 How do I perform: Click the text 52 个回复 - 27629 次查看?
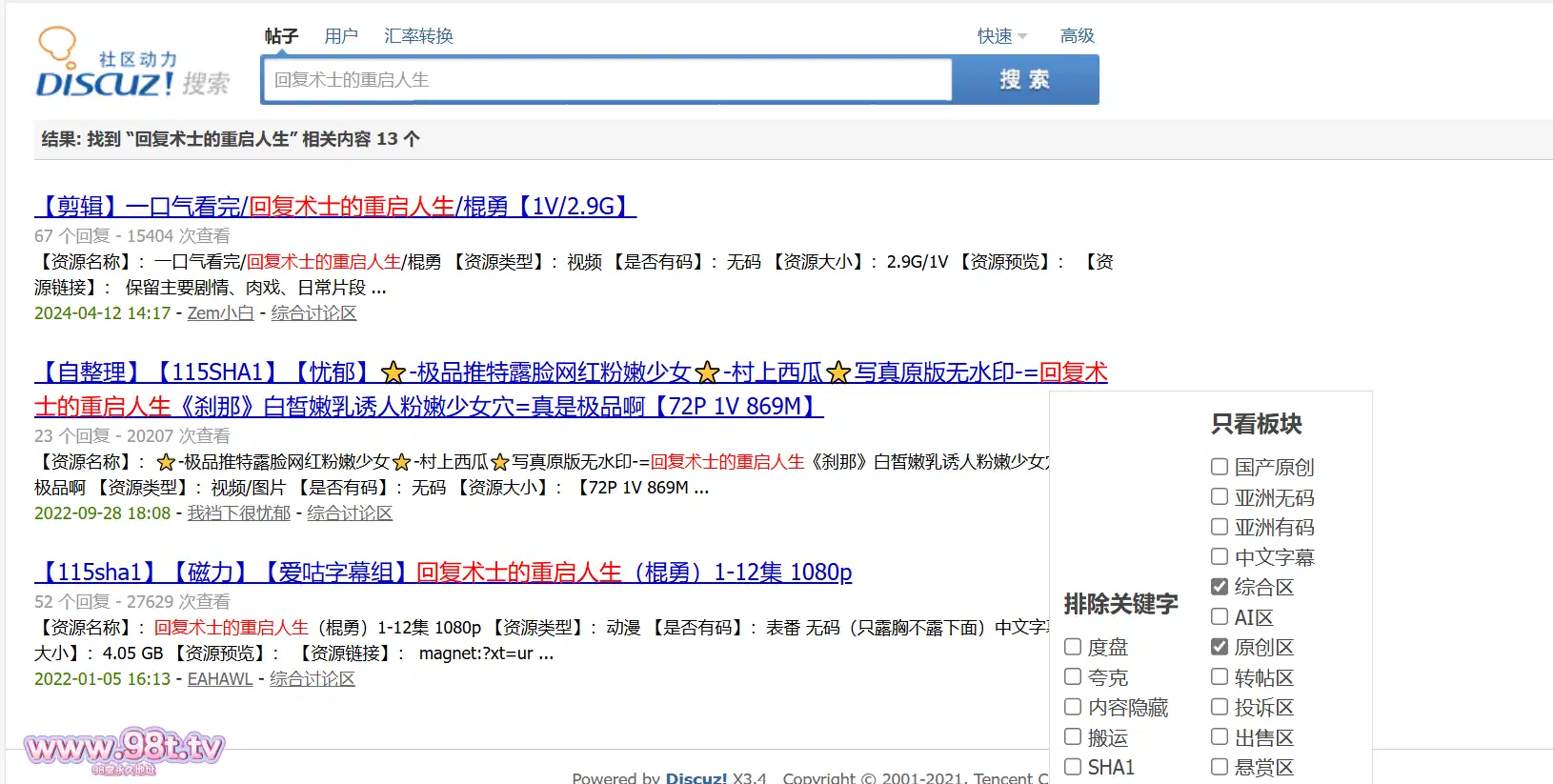(132, 602)
